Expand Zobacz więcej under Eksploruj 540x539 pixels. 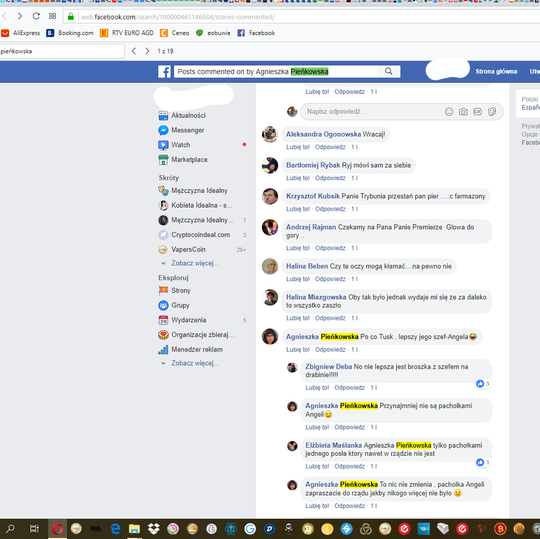195,363
